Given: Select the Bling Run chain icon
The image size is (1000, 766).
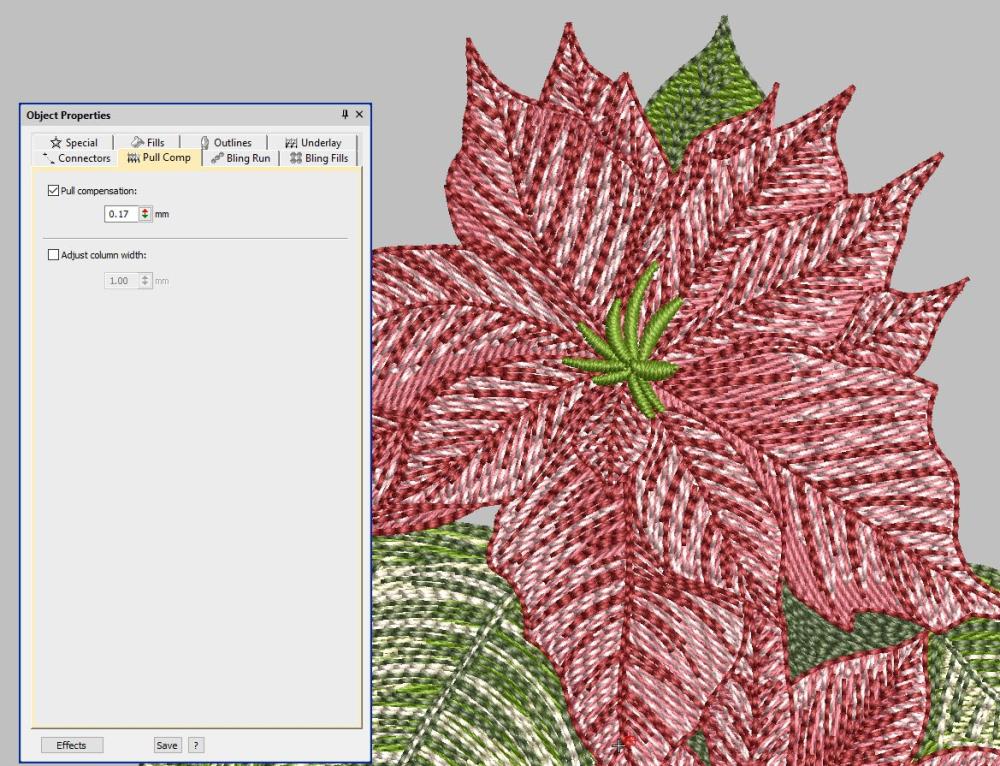Looking at the screenshot, I should [216, 158].
